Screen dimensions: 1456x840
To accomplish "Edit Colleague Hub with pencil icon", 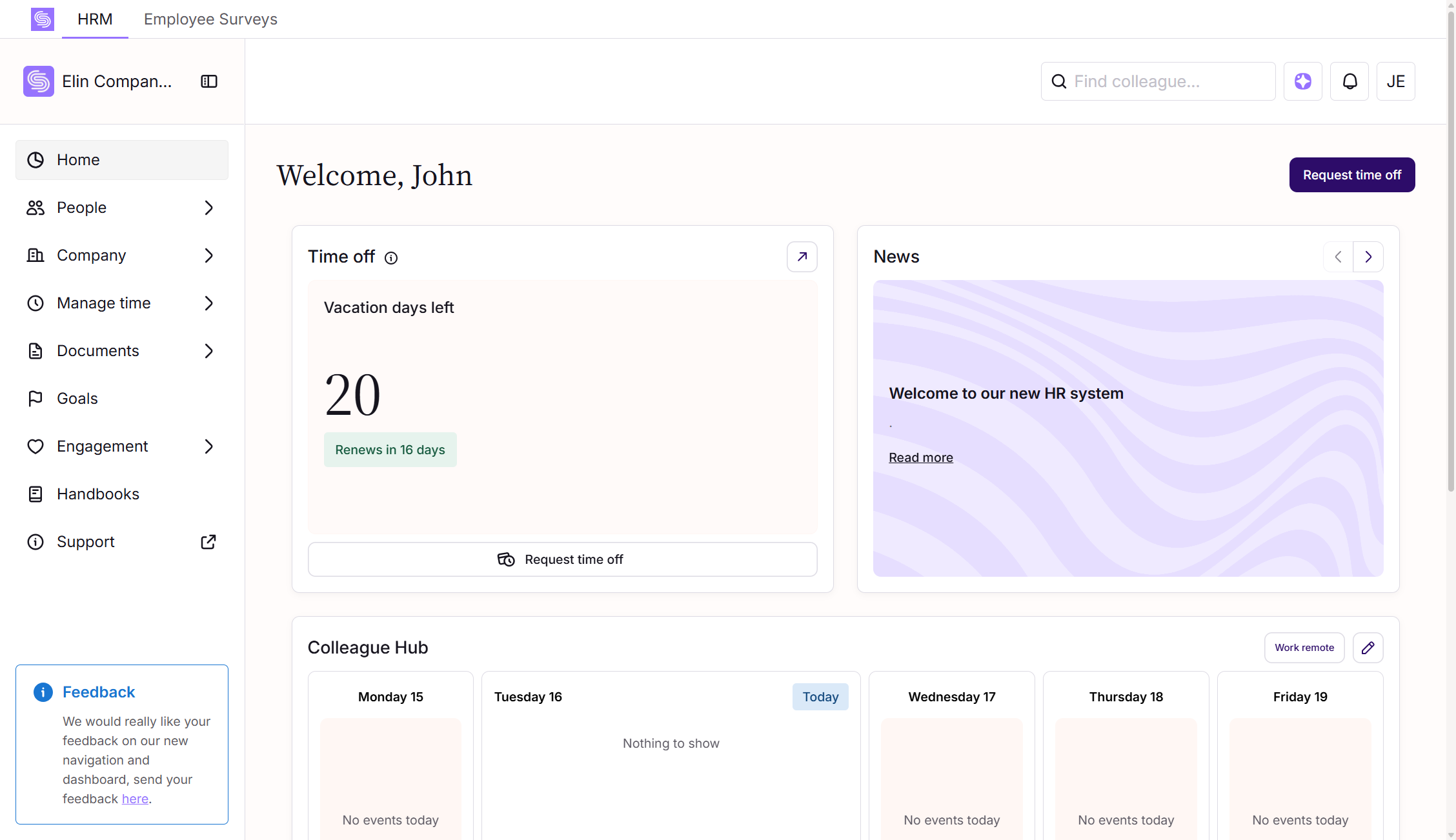I will [x=1368, y=648].
